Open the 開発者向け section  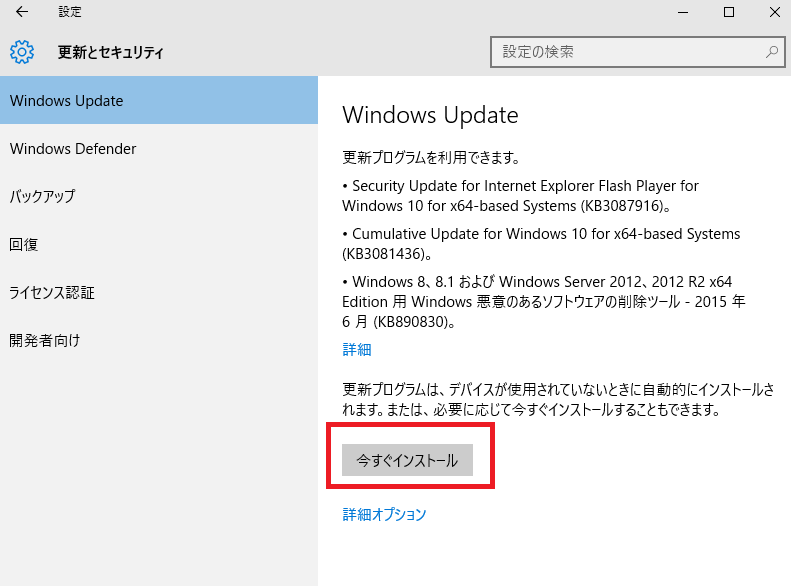pos(159,340)
